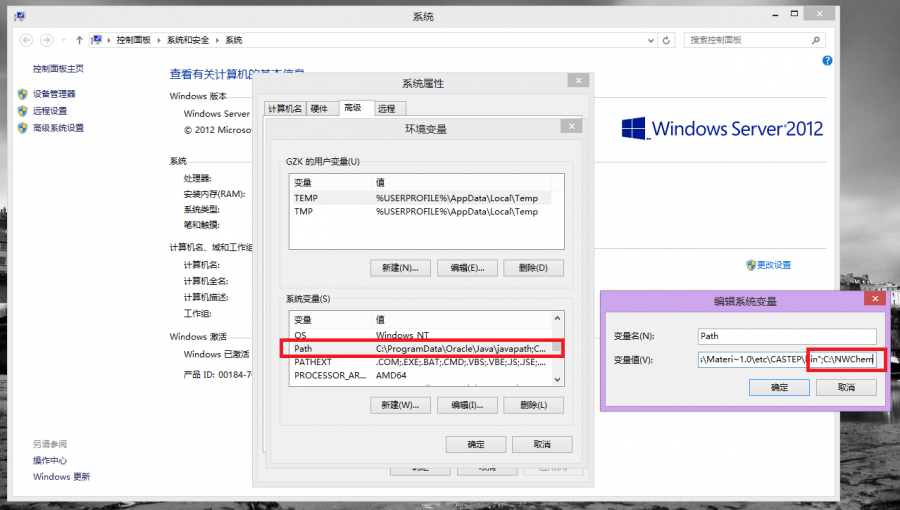Screen dimensions: 900x510
Task: Click shield icon beside 高级系统设置
Action: (23, 128)
